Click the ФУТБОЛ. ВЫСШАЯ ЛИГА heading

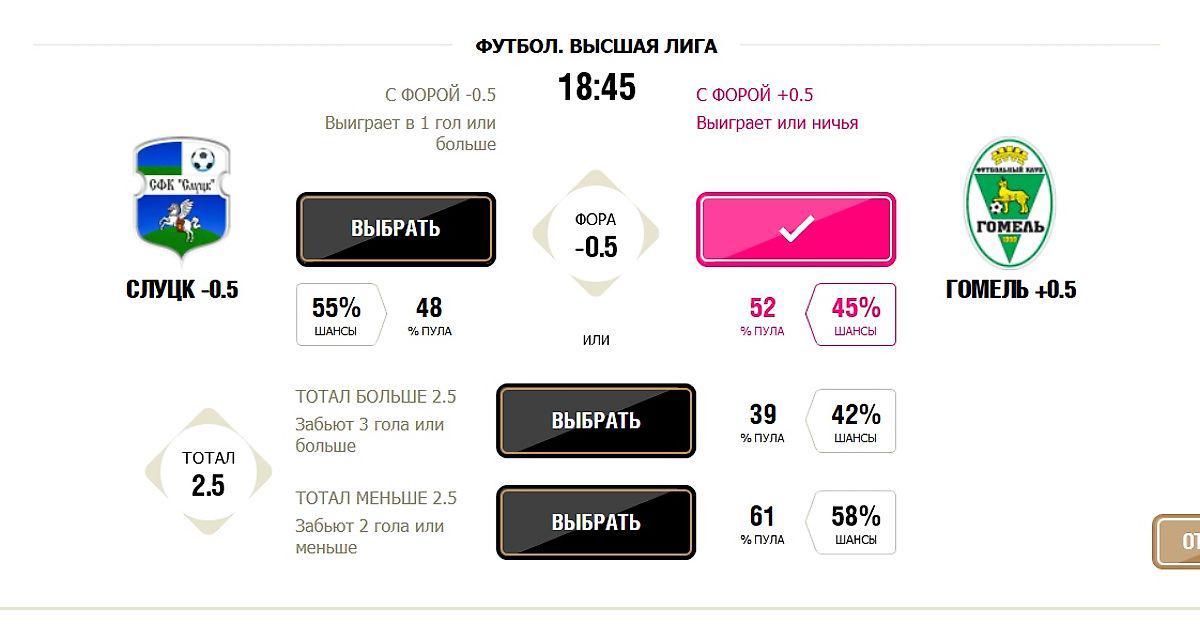pos(596,46)
